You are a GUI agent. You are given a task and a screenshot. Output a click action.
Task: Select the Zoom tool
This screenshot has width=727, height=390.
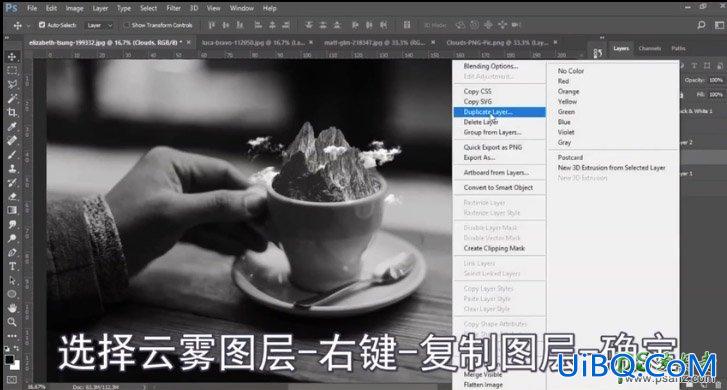[12, 322]
